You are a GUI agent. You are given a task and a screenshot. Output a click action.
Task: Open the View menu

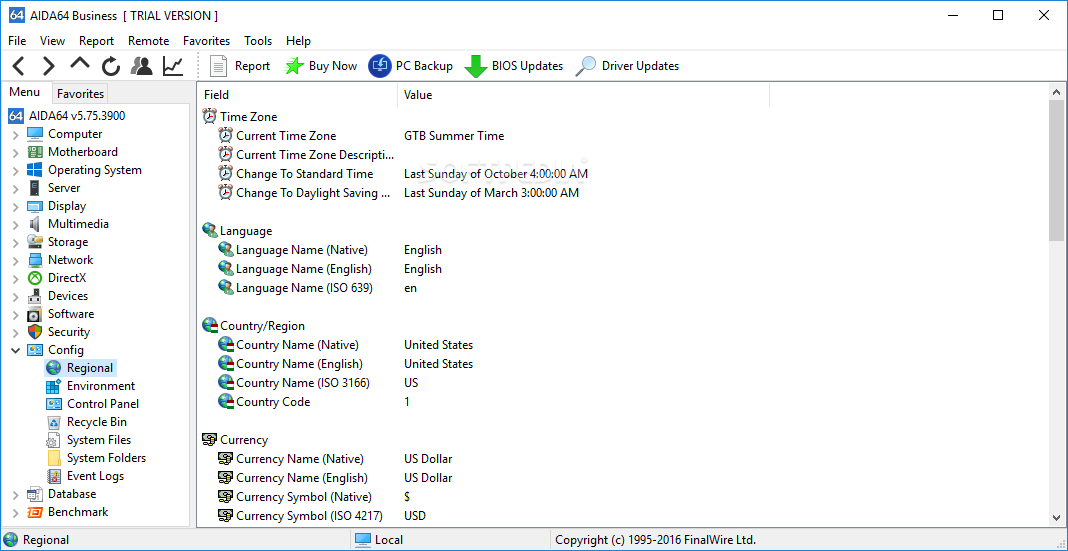coord(52,41)
